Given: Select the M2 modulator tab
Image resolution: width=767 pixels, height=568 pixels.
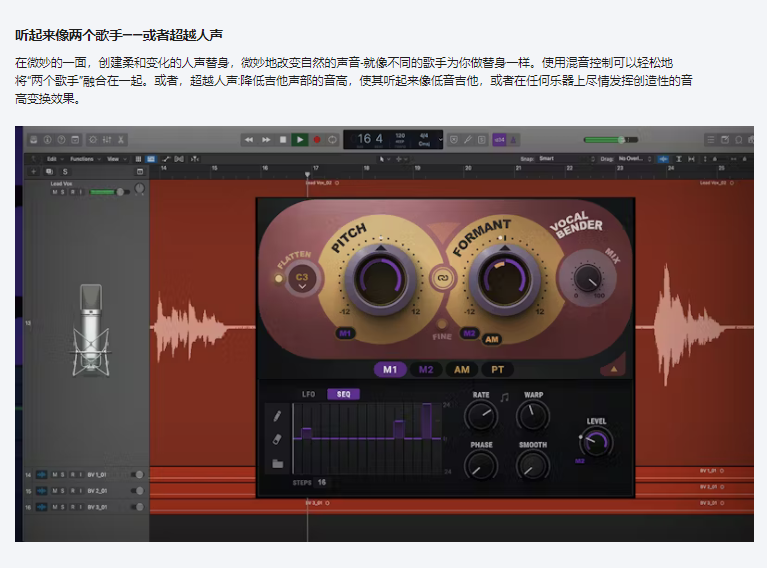Looking at the screenshot, I should (426, 370).
